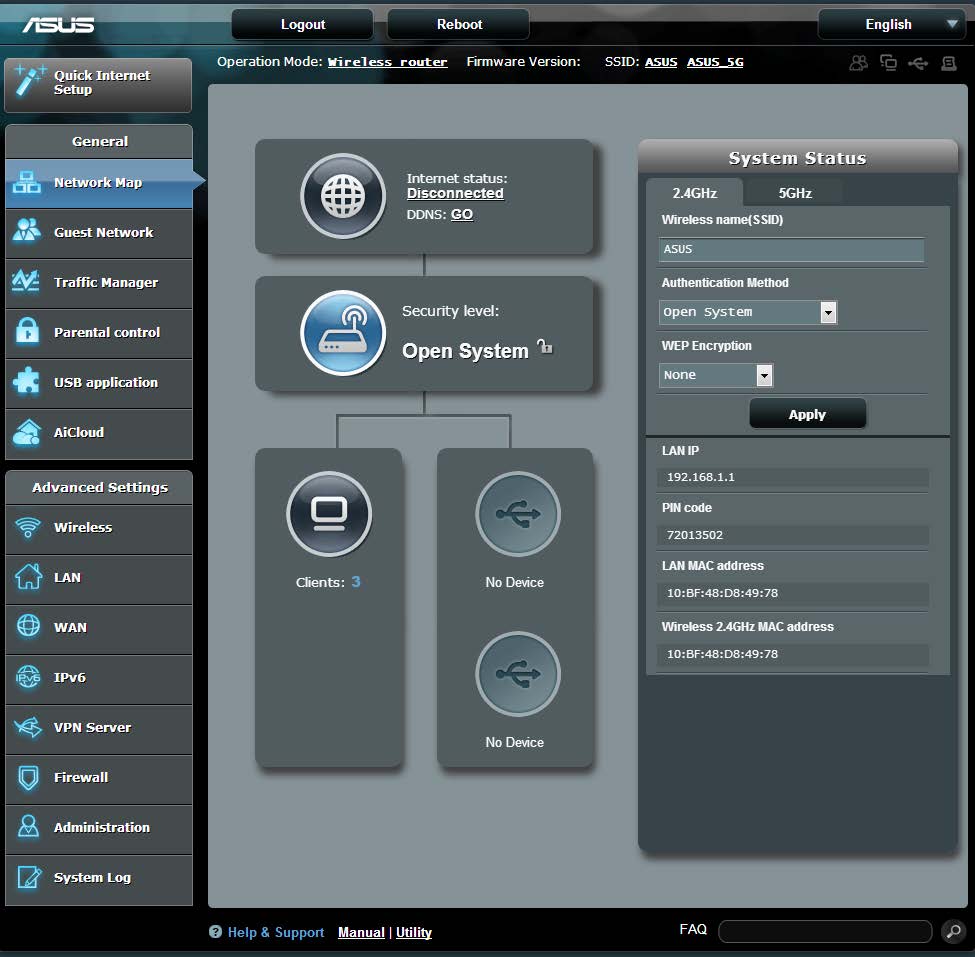Click the Clients count number 3
Image resolution: width=975 pixels, height=957 pixels.
[x=356, y=582]
